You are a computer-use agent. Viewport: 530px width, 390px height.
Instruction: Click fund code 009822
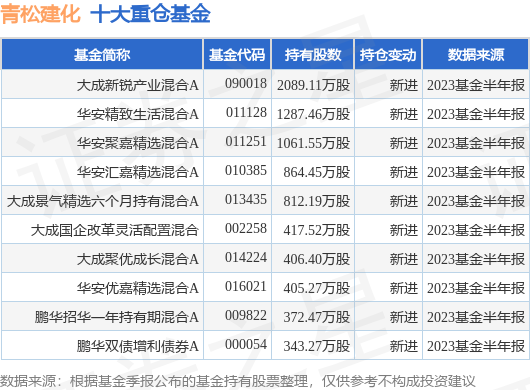point(246,316)
